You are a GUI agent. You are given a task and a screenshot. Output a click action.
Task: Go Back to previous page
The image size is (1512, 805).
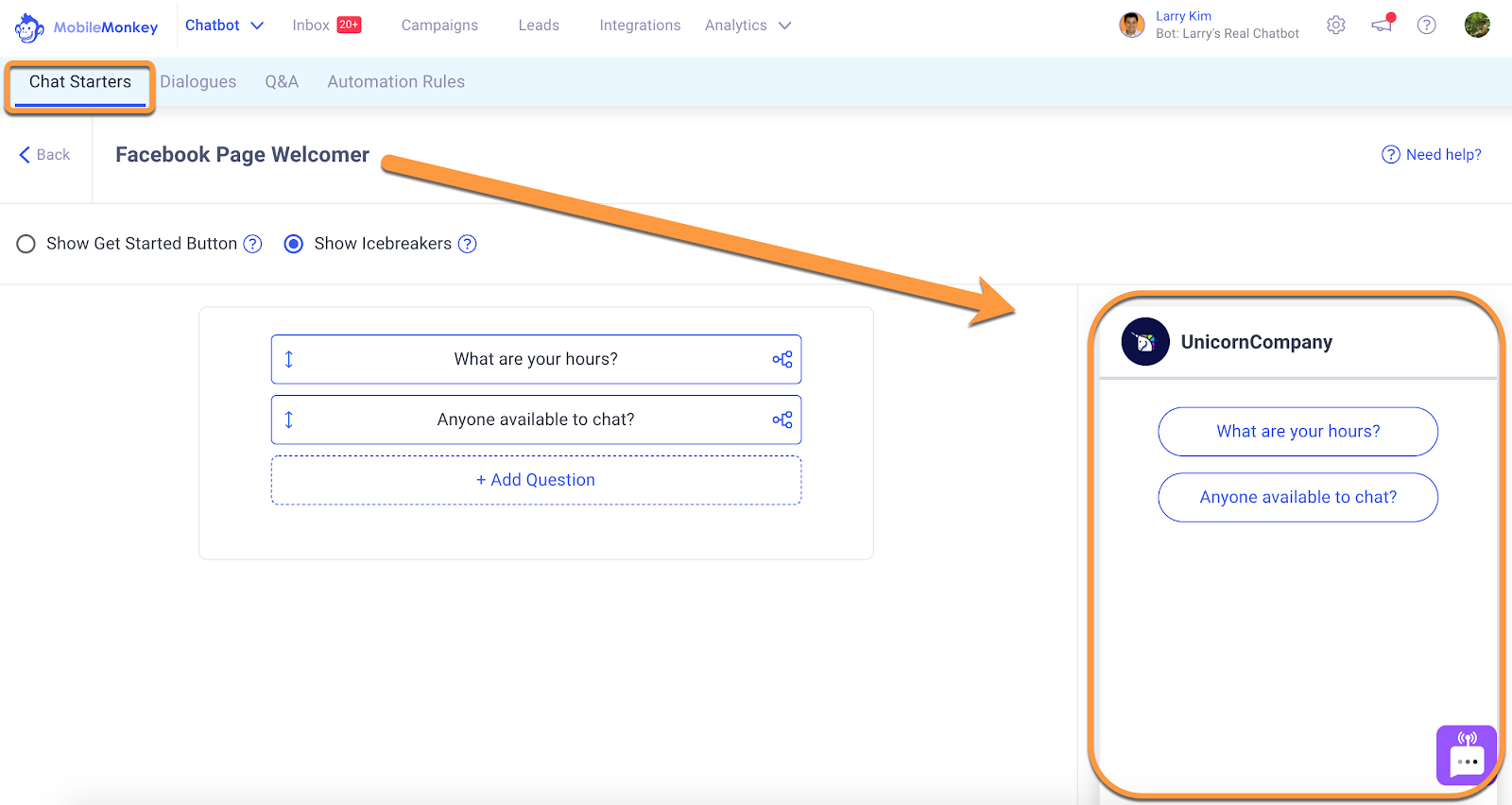point(44,155)
